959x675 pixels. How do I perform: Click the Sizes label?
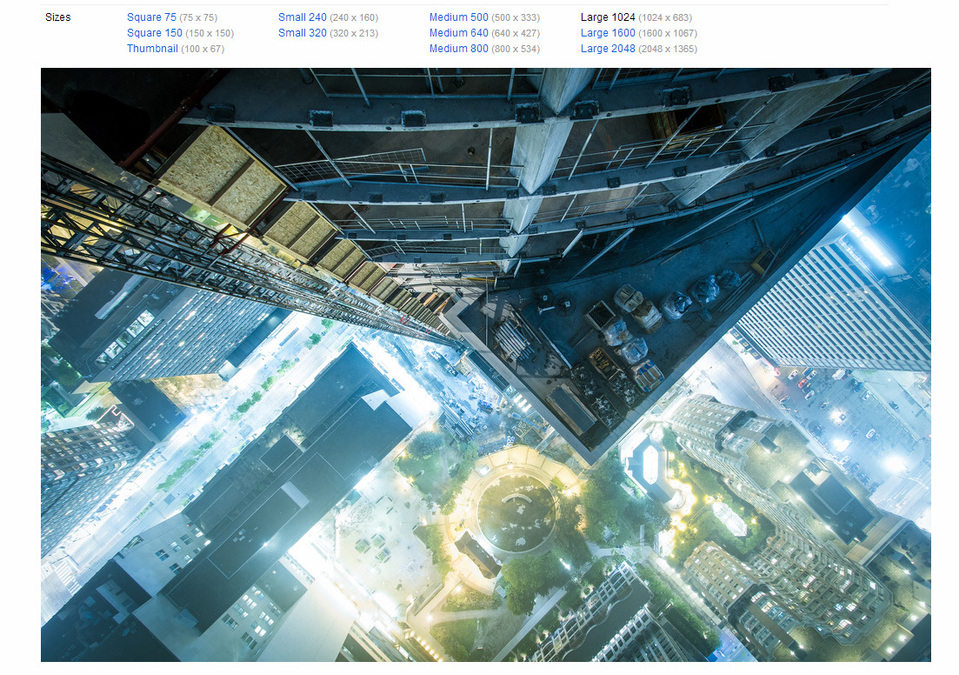tap(57, 17)
